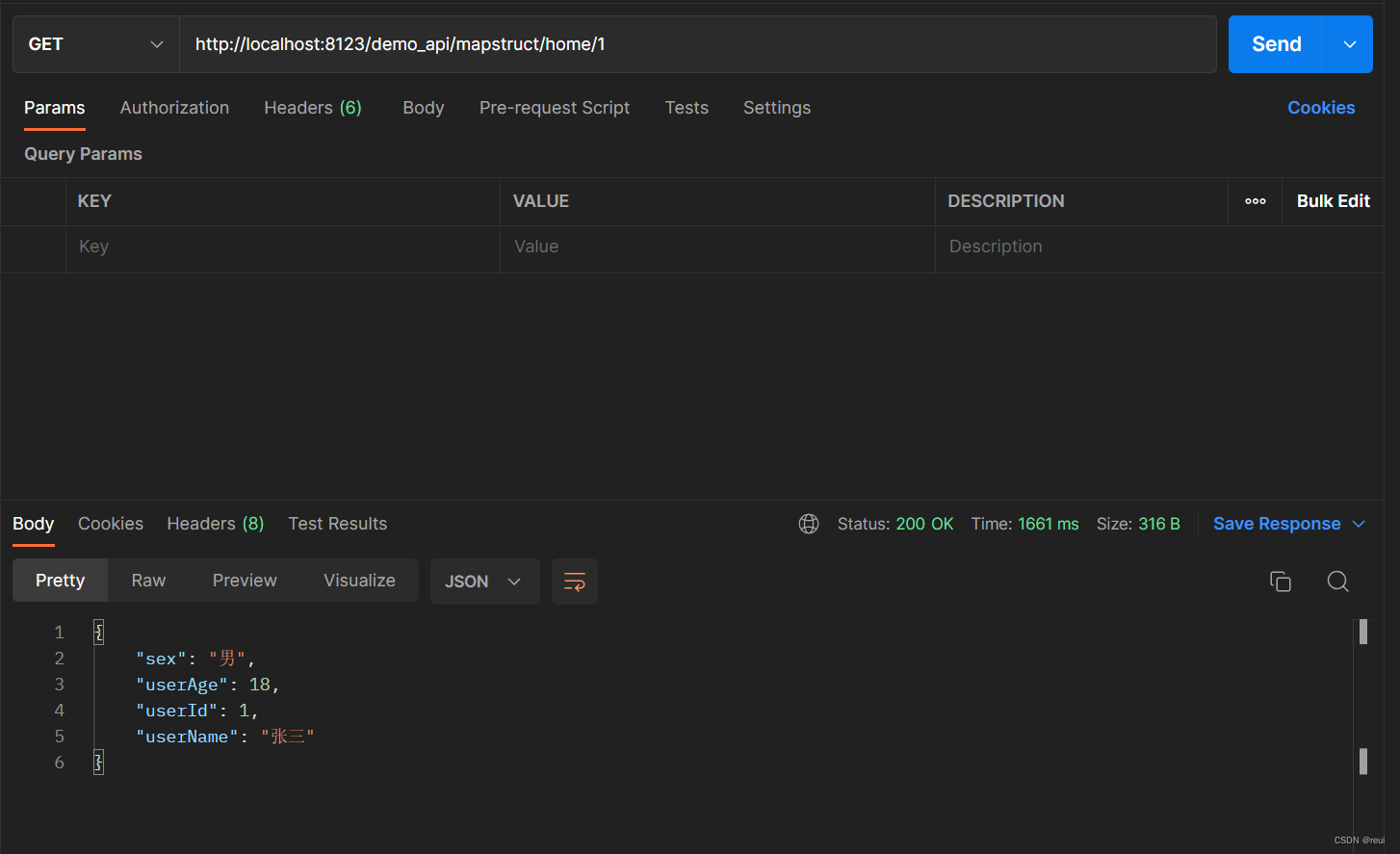
Task: Click the Value input cell
Action: pos(717,247)
